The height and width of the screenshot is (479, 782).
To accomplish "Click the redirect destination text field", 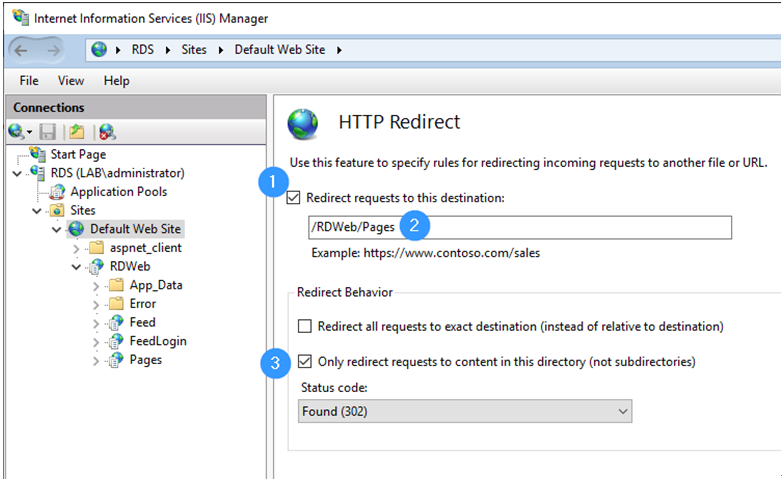I will [520, 228].
